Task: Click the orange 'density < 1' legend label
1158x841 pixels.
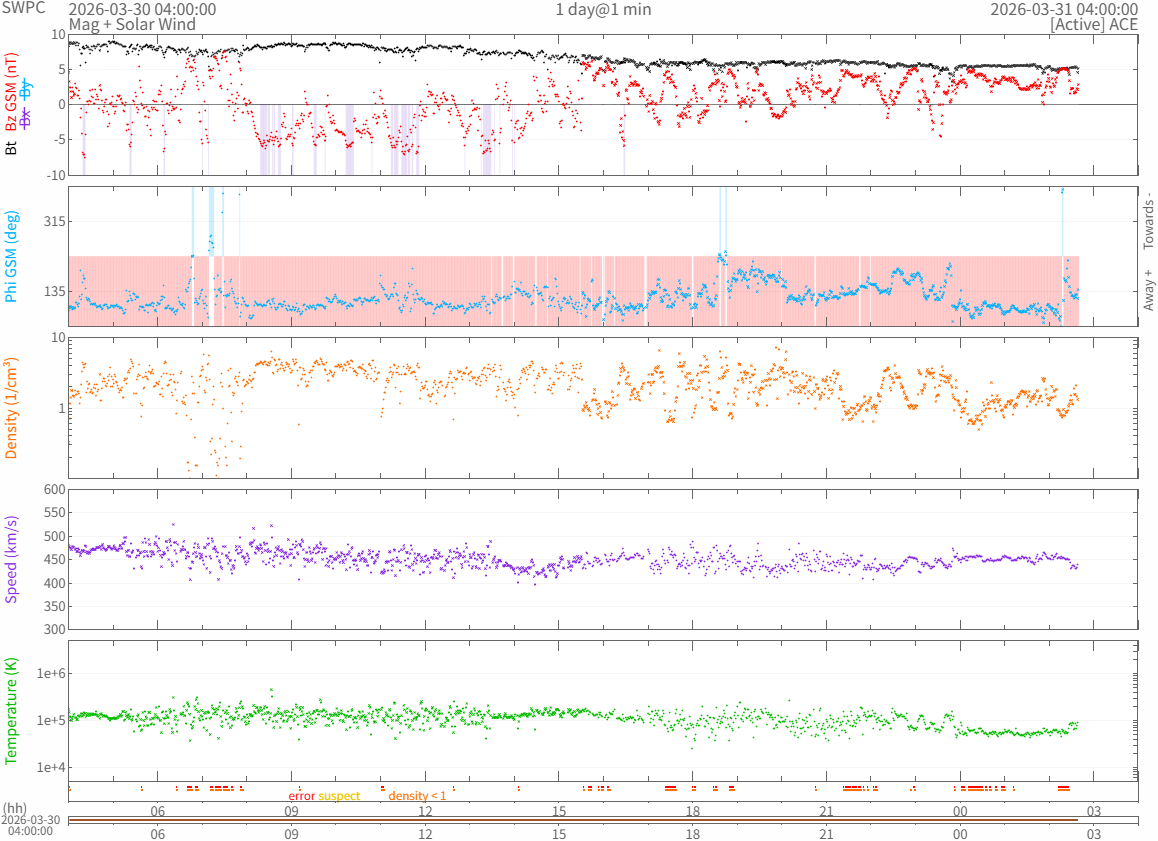Action: 417,796
